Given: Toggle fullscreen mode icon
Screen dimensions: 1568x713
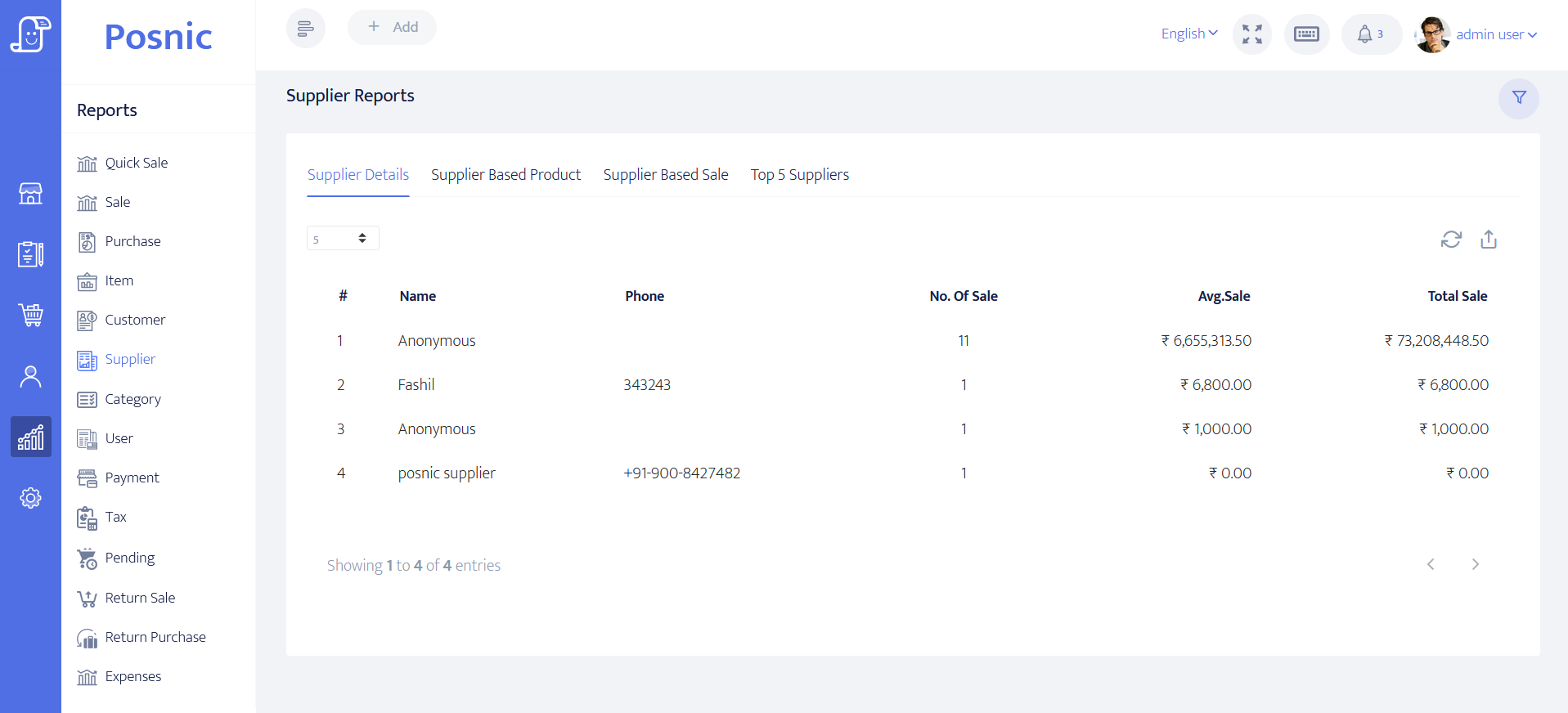Looking at the screenshot, I should coord(1251,34).
